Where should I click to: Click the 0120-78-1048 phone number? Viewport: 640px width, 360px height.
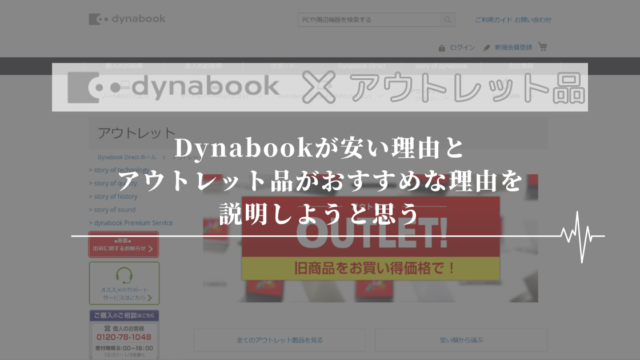124,337
